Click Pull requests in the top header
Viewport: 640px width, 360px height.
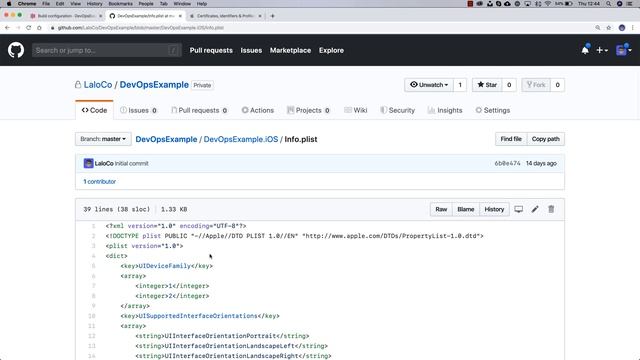tap(211, 50)
